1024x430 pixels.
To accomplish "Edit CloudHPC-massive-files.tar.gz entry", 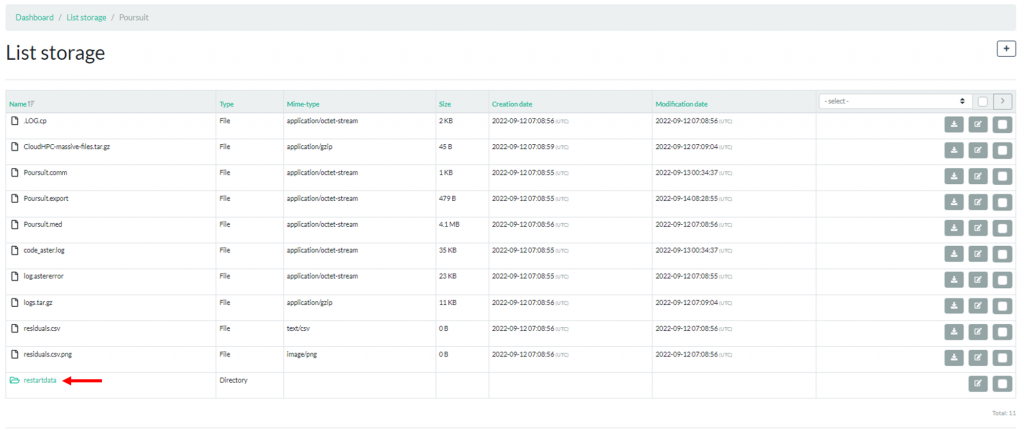I will coord(978,150).
